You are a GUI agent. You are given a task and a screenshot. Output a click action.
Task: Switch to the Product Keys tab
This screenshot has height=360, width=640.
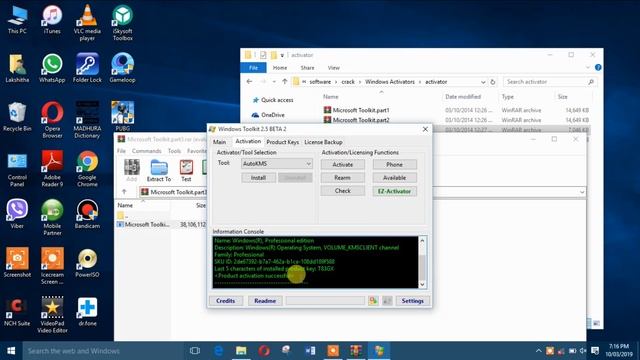(282, 142)
